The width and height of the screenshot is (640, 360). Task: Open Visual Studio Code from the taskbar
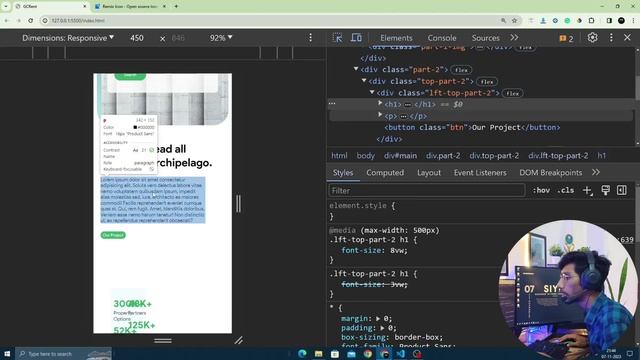(x=400, y=354)
